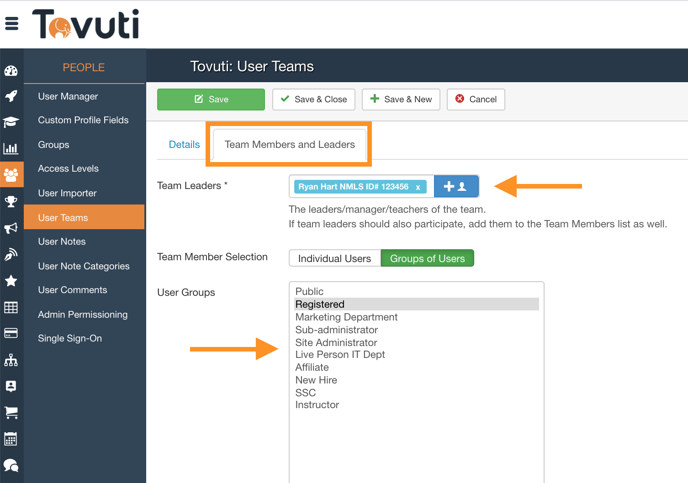The image size is (688, 483).
Task: Click the trophy sidebar icon
Action: tap(11, 202)
